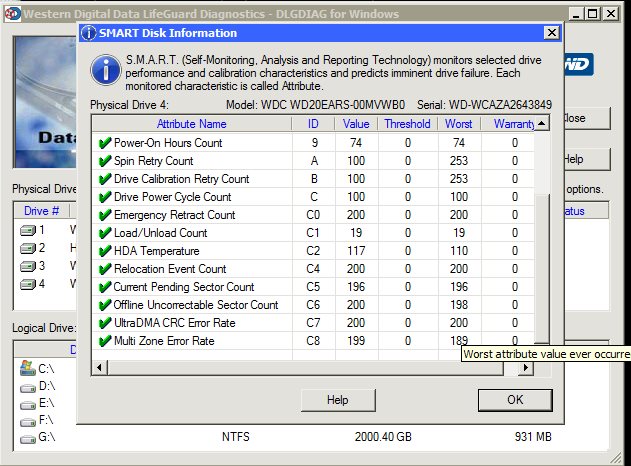631x466 pixels.
Task: Click the horizontal scrollbar track in attribute list
Action: click(x=511, y=367)
